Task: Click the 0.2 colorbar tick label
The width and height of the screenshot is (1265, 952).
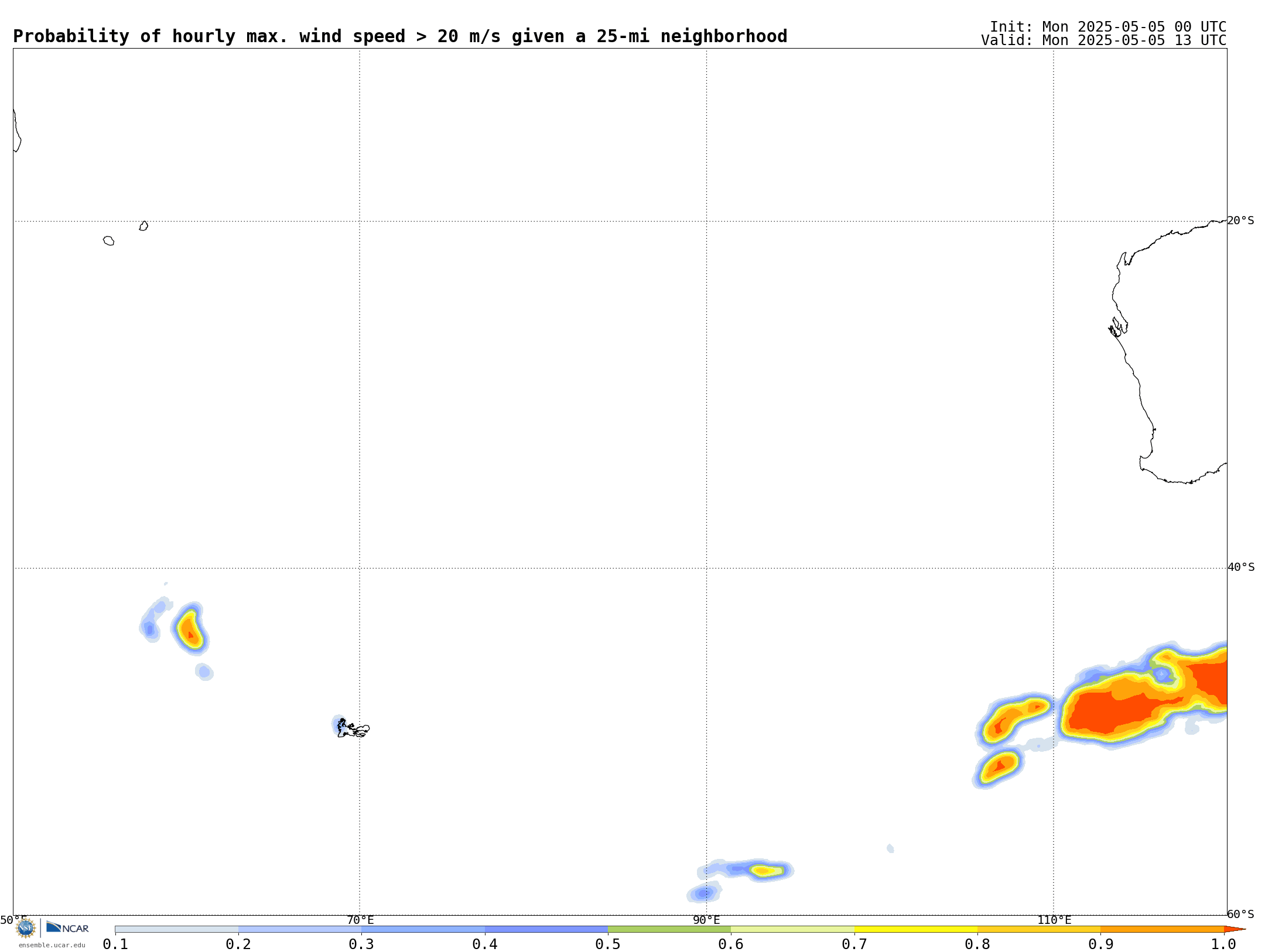Action: click(x=238, y=944)
